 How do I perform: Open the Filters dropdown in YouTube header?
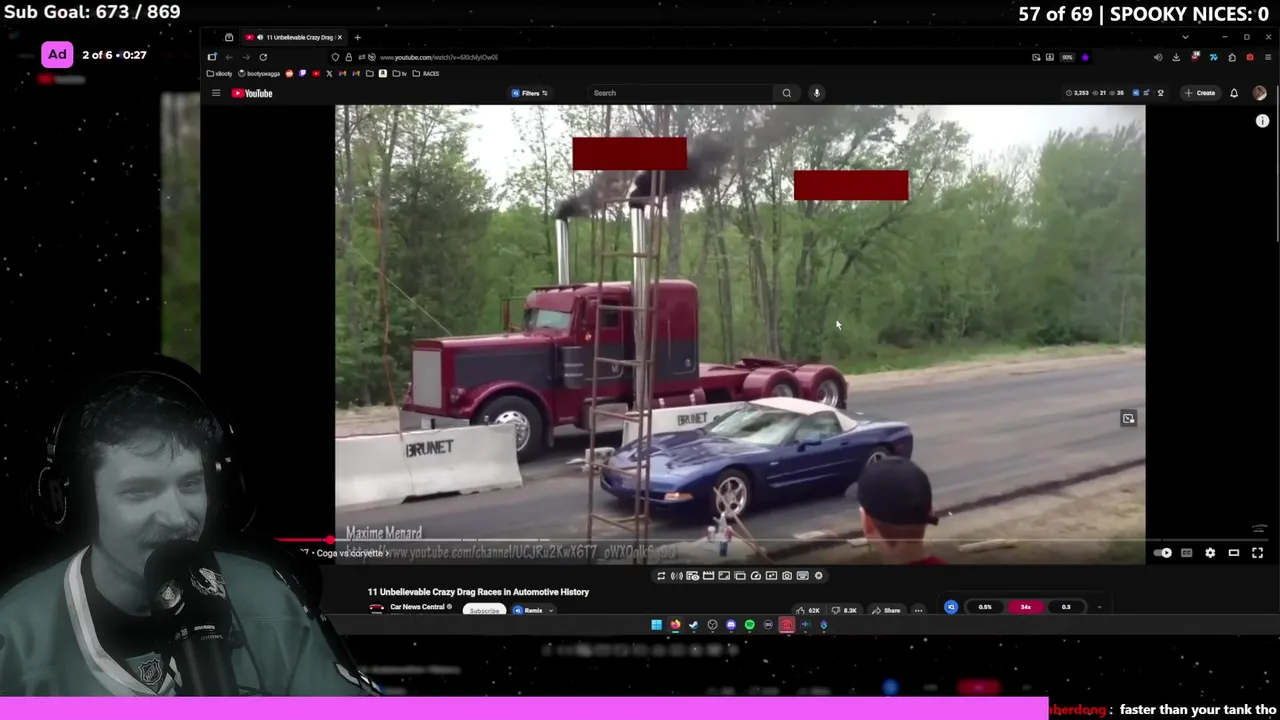coord(530,93)
